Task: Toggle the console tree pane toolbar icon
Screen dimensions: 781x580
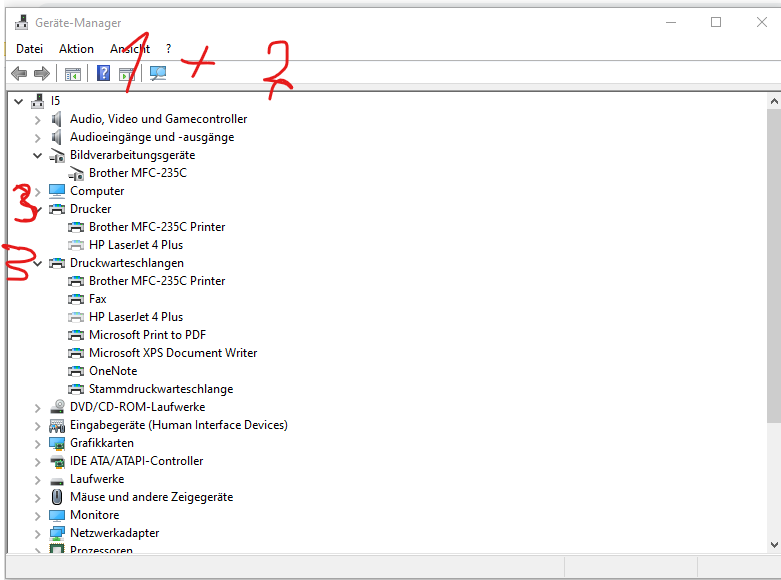Action: pyautogui.click(x=73, y=74)
